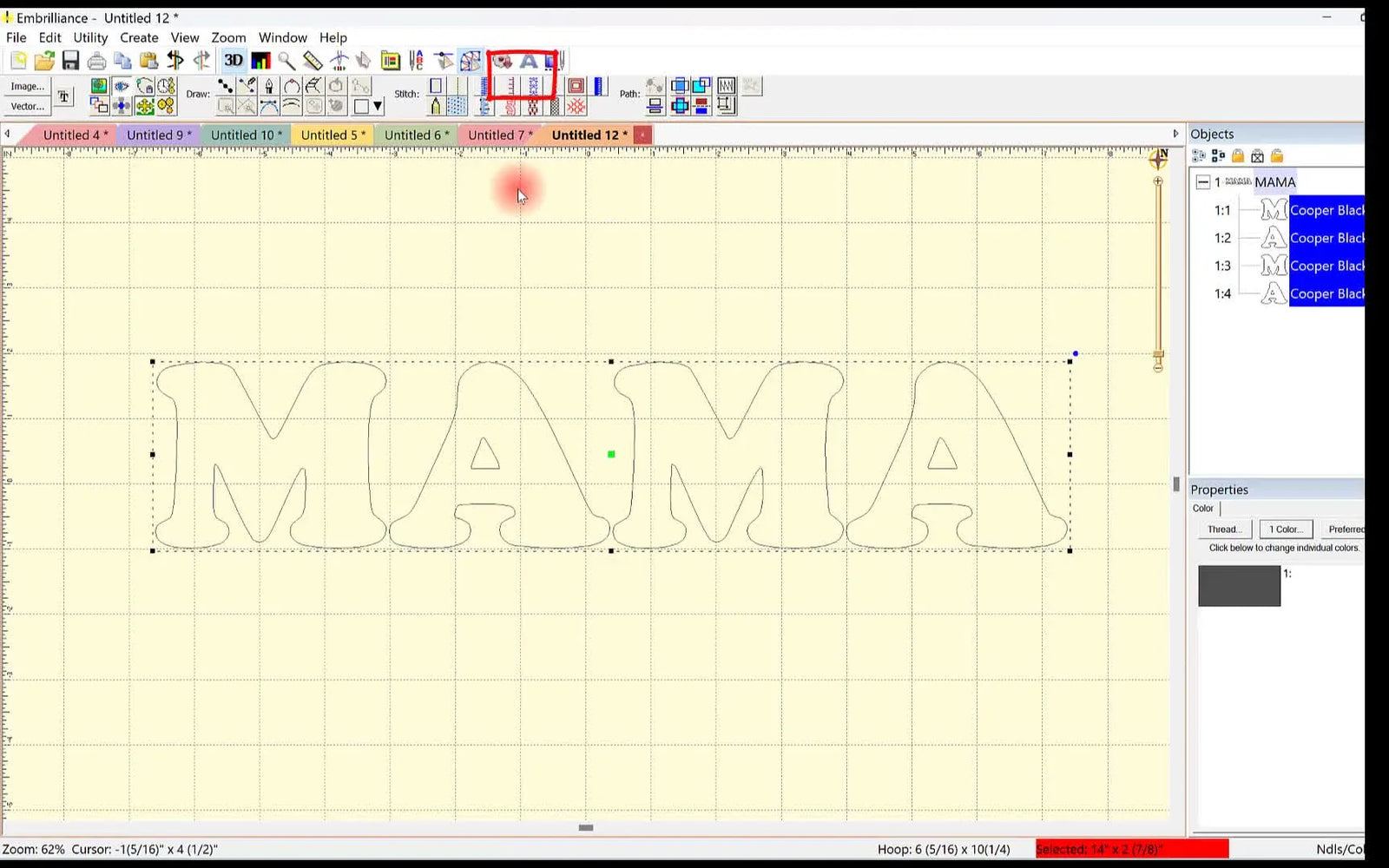Click the New design file icon
The width and height of the screenshot is (1389, 868).
click(18, 60)
